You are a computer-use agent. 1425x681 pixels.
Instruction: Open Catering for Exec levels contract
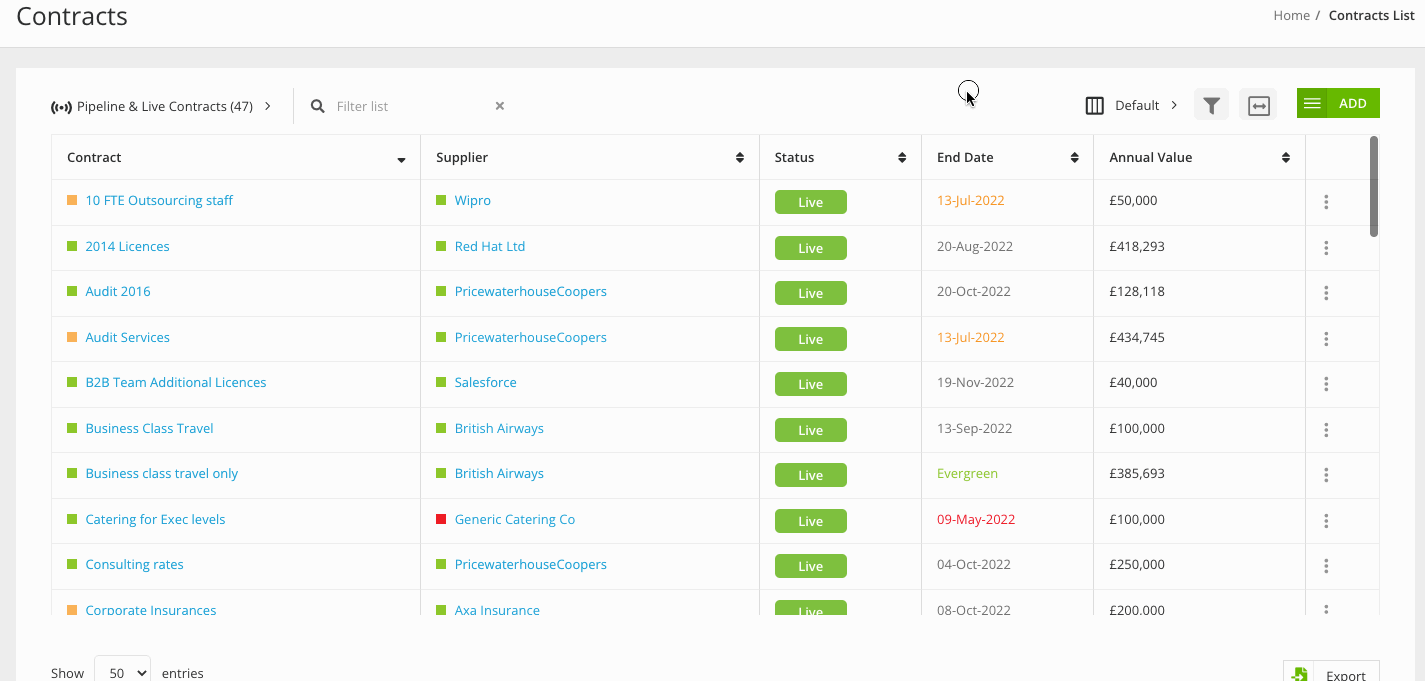pos(155,519)
